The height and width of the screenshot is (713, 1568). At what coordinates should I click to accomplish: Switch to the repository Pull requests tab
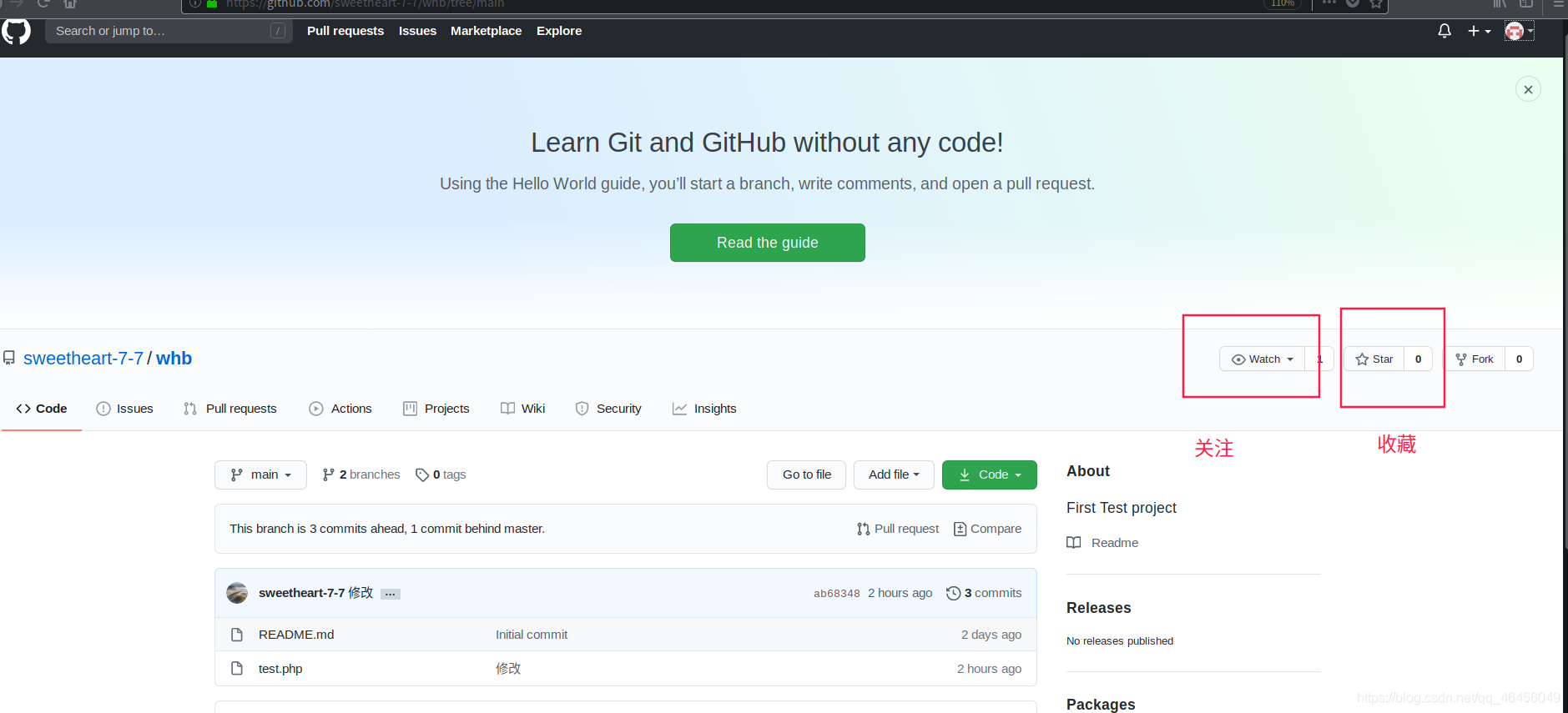point(230,409)
